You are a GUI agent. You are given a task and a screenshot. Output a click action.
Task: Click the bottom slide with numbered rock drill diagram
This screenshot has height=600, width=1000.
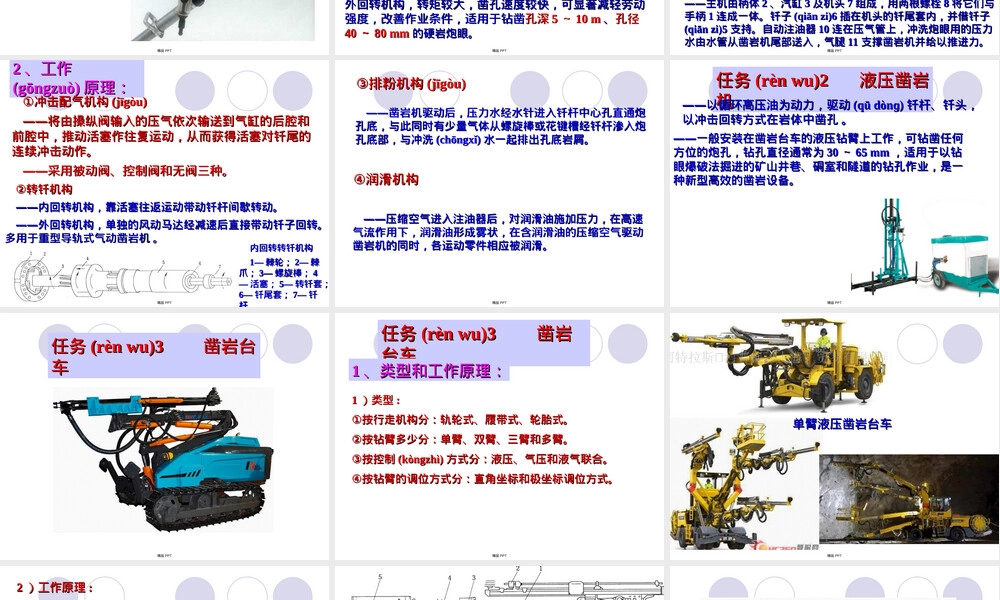[x=499, y=583]
